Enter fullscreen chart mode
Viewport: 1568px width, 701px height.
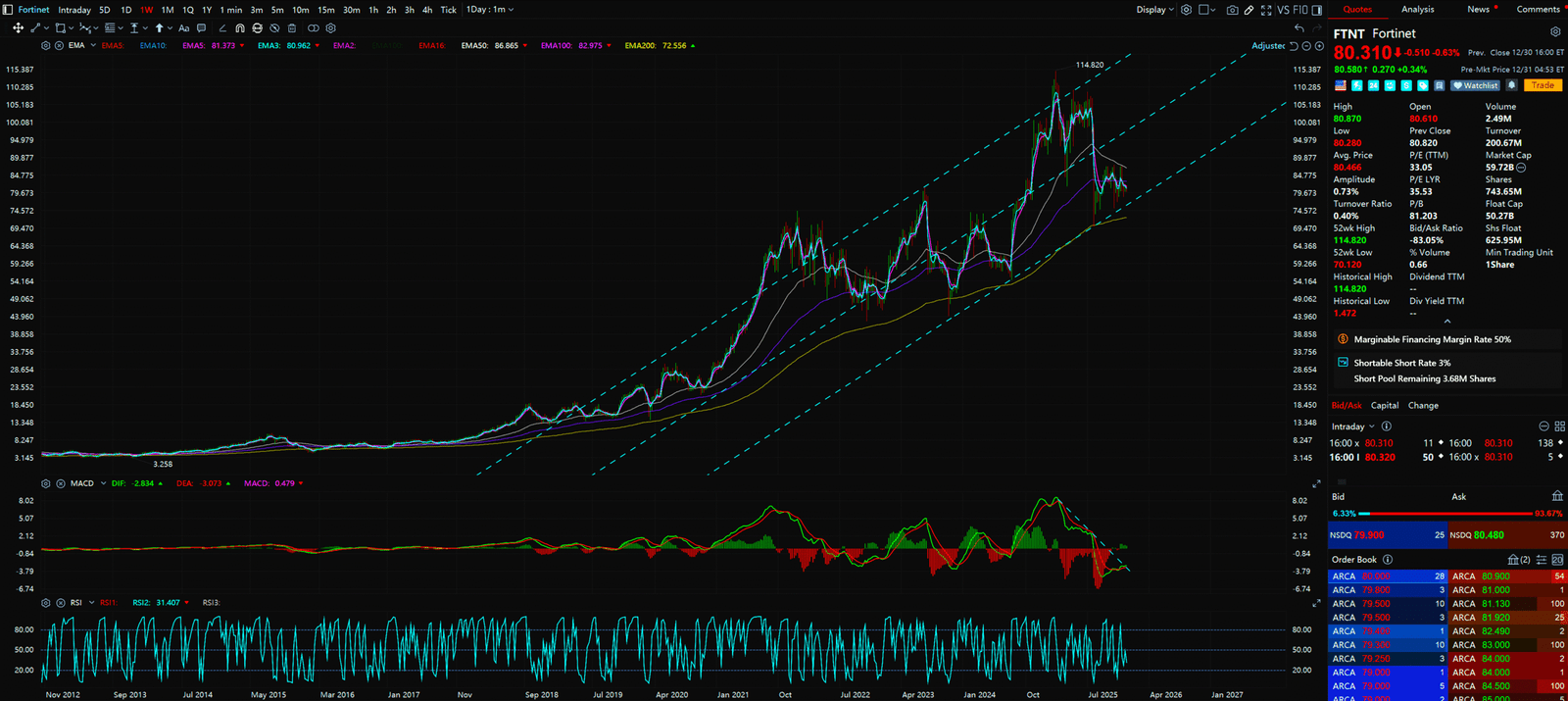pos(1266,10)
